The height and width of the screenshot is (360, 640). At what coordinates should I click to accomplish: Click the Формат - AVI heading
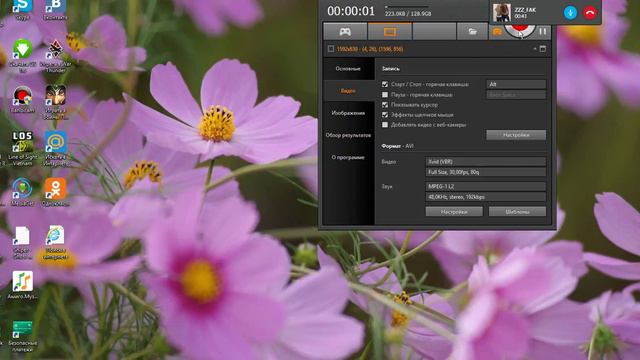coord(397,146)
